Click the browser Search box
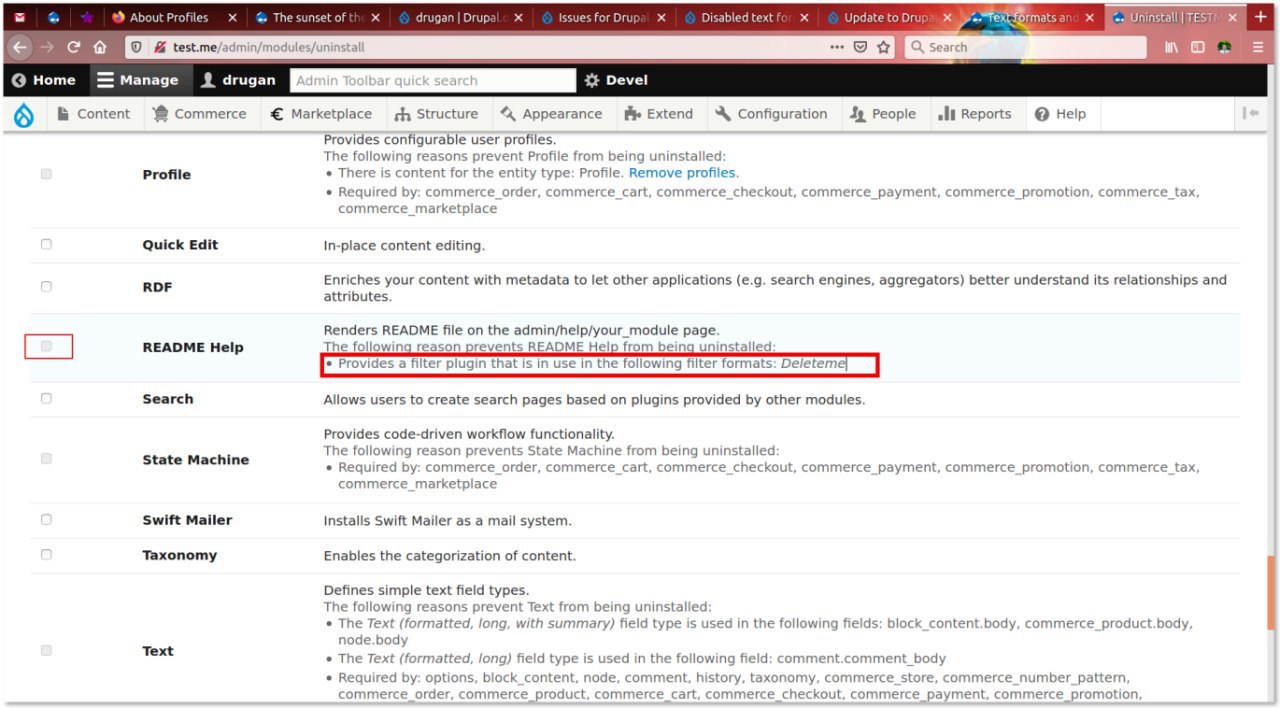1280x708 pixels. [1025, 47]
